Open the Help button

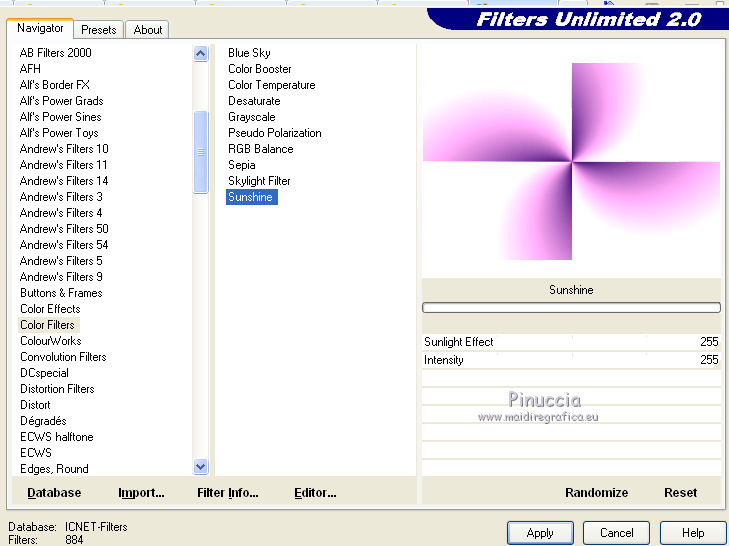693,533
